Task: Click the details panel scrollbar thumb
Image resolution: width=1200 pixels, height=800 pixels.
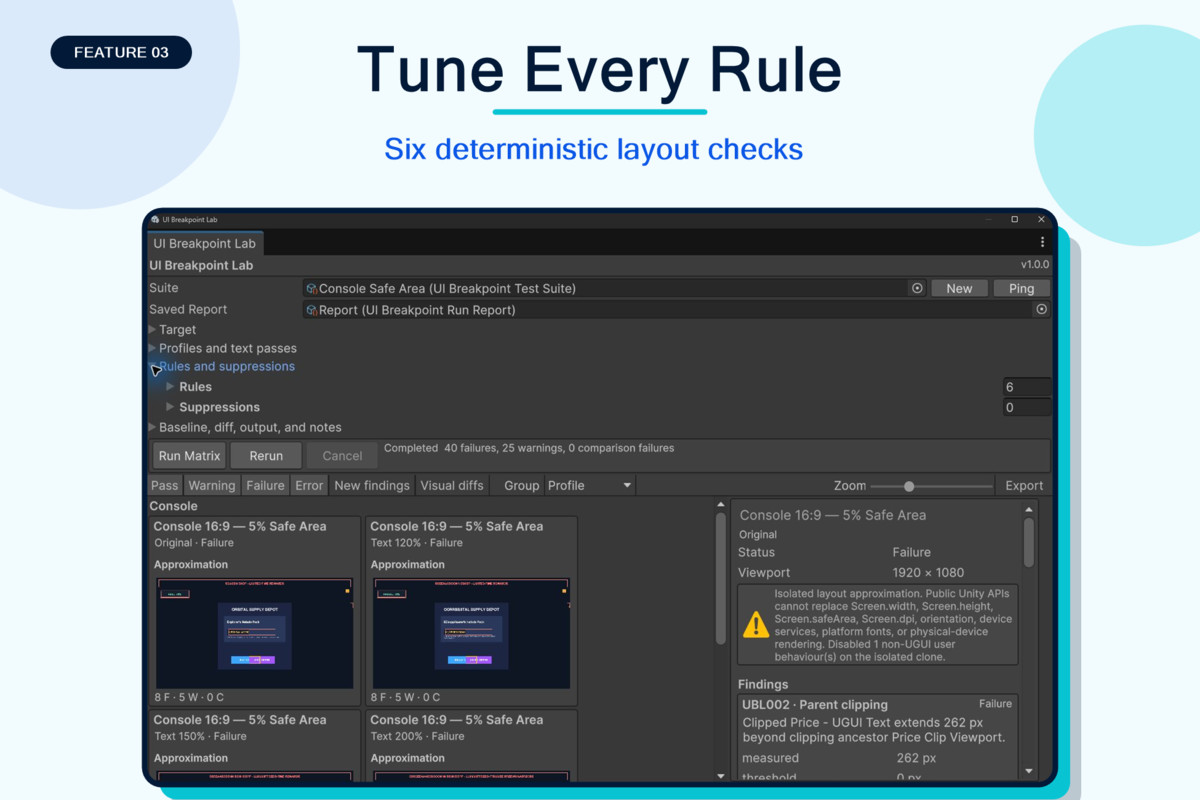Action: click(x=1029, y=542)
